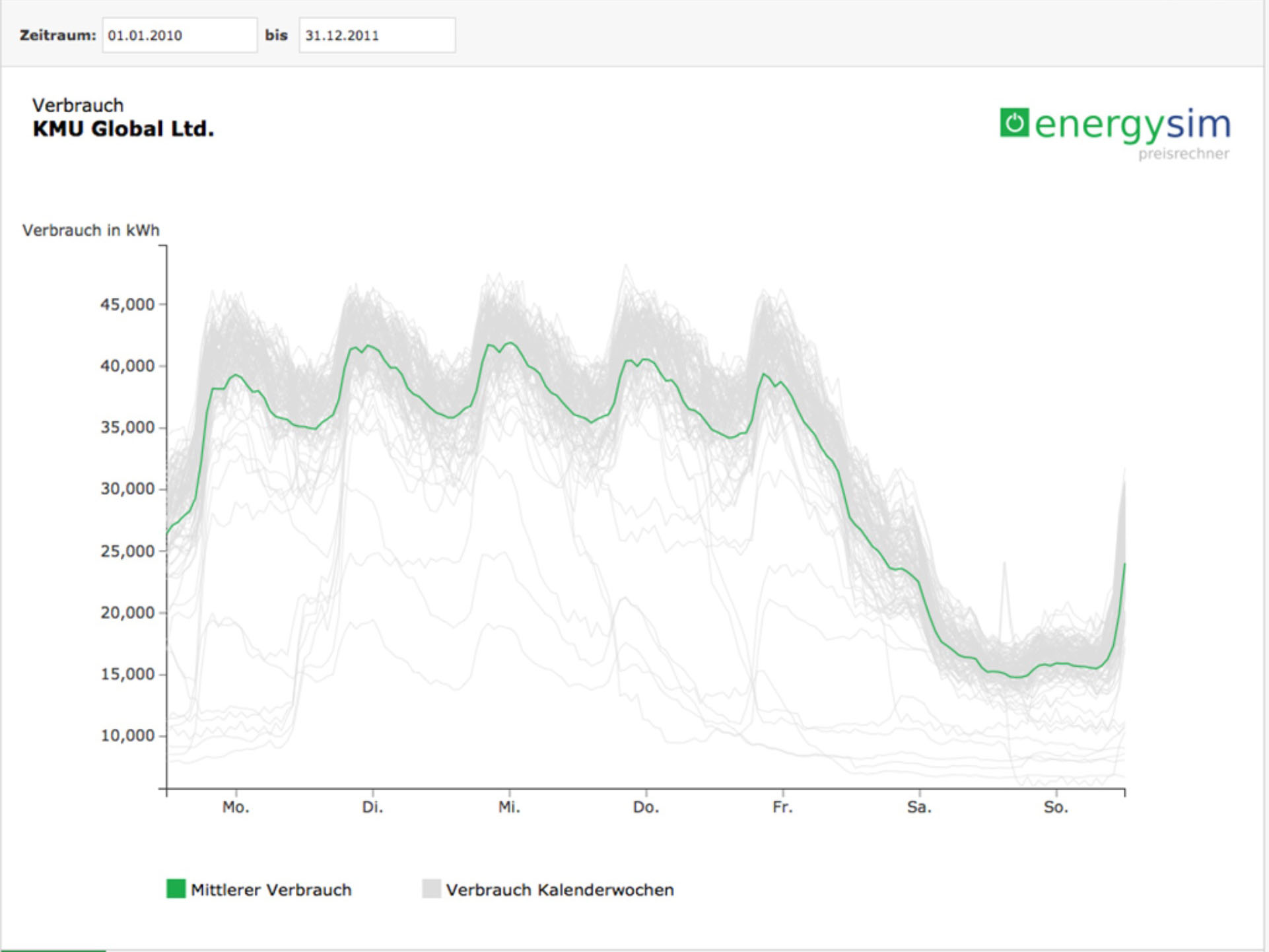Image resolution: width=1269 pixels, height=952 pixels.
Task: Click the start date field 01.01.2010
Action: 179,36
